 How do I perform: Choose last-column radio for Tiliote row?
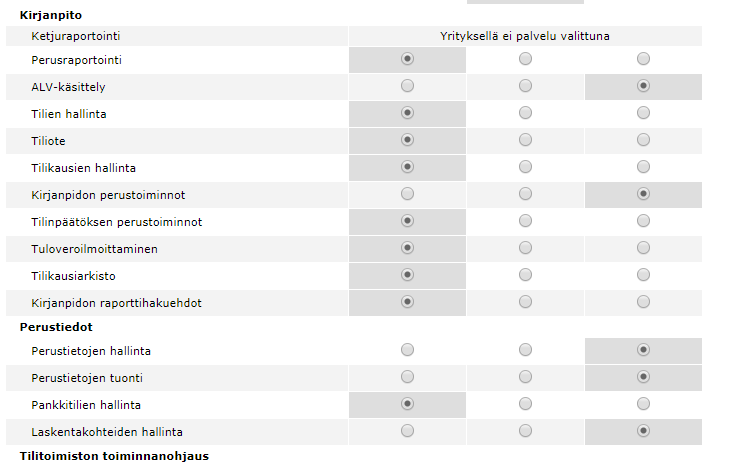pos(643,141)
